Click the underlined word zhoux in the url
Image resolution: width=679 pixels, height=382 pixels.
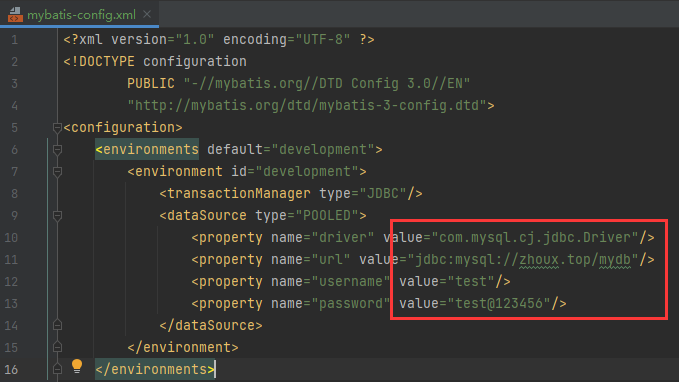click(x=539, y=260)
